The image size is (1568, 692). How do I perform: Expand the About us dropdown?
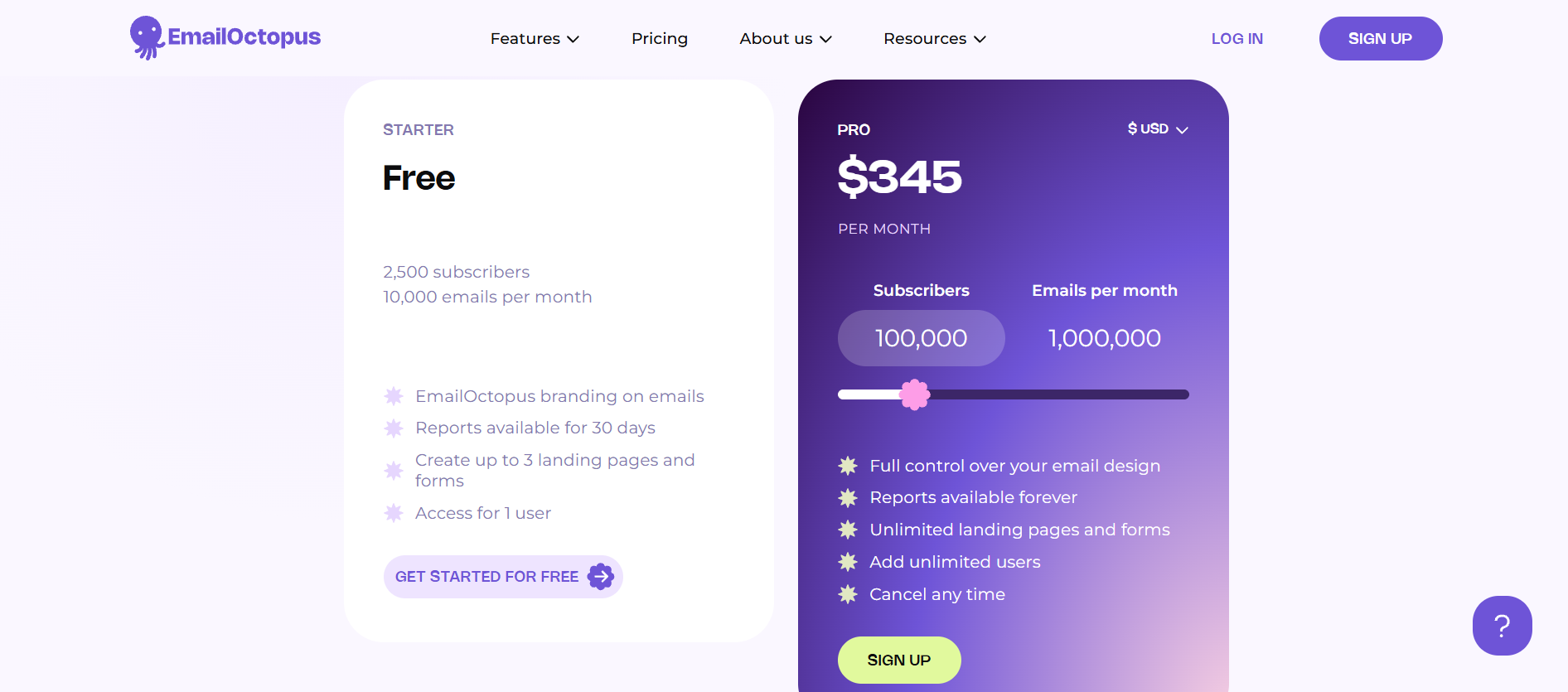(784, 38)
